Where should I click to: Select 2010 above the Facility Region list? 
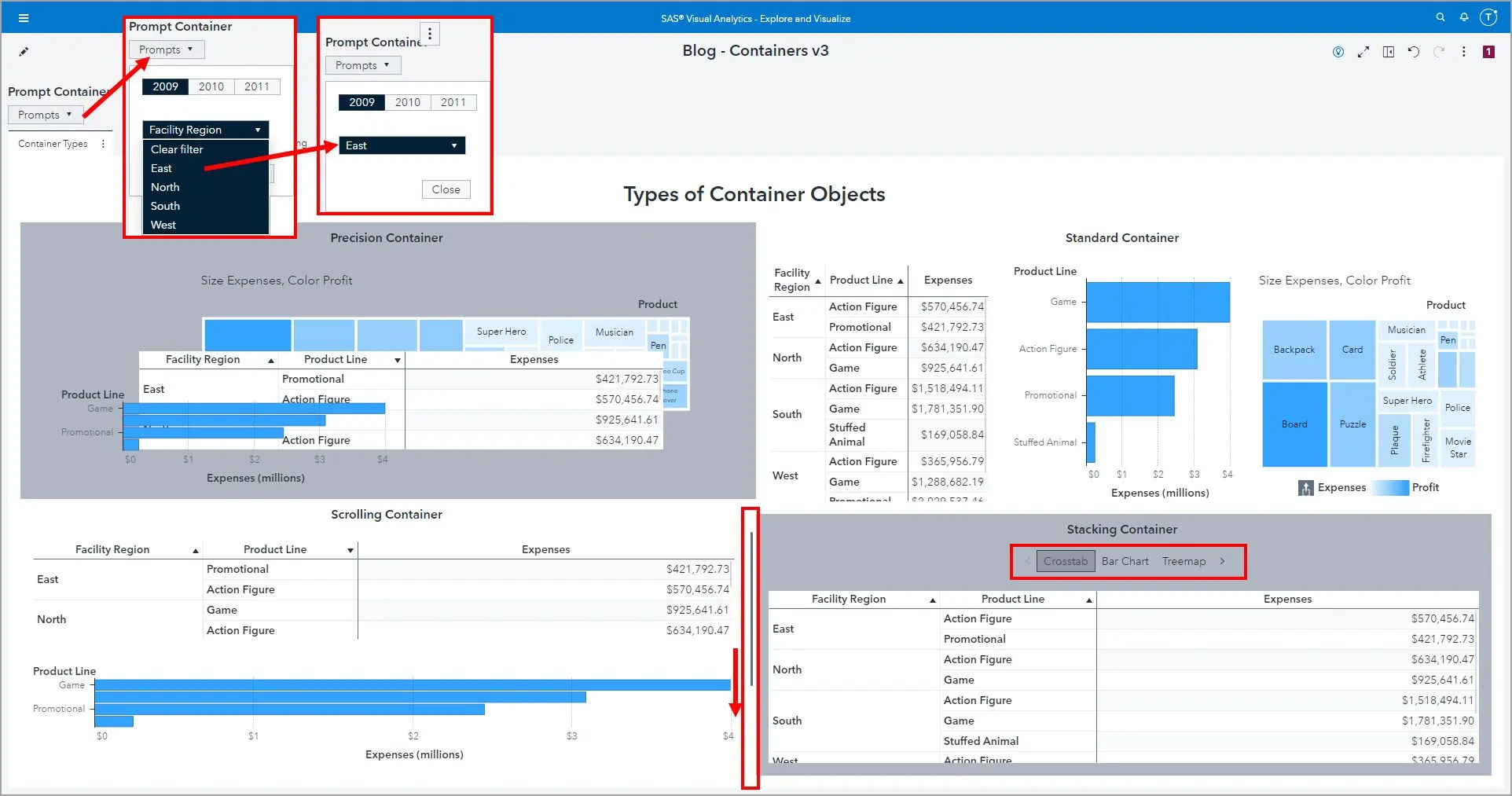[211, 86]
